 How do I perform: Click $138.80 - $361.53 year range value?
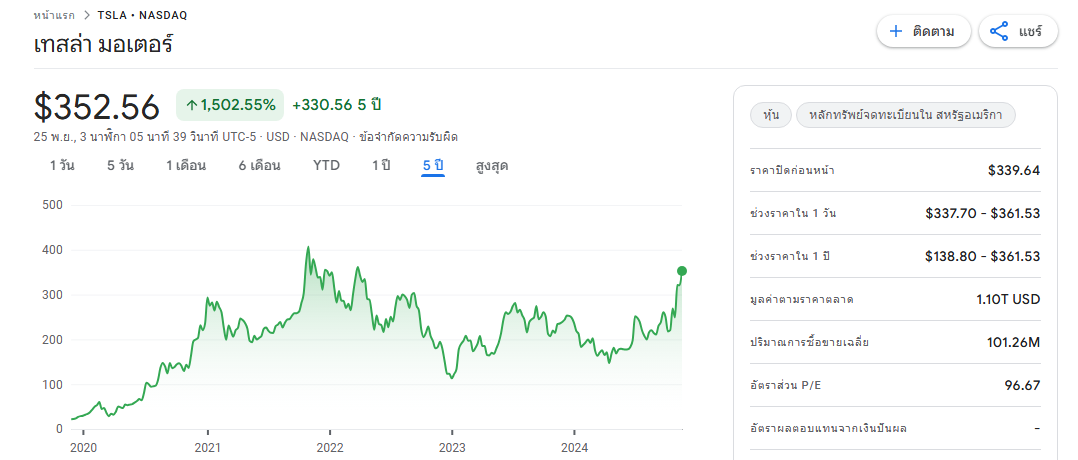point(983,256)
